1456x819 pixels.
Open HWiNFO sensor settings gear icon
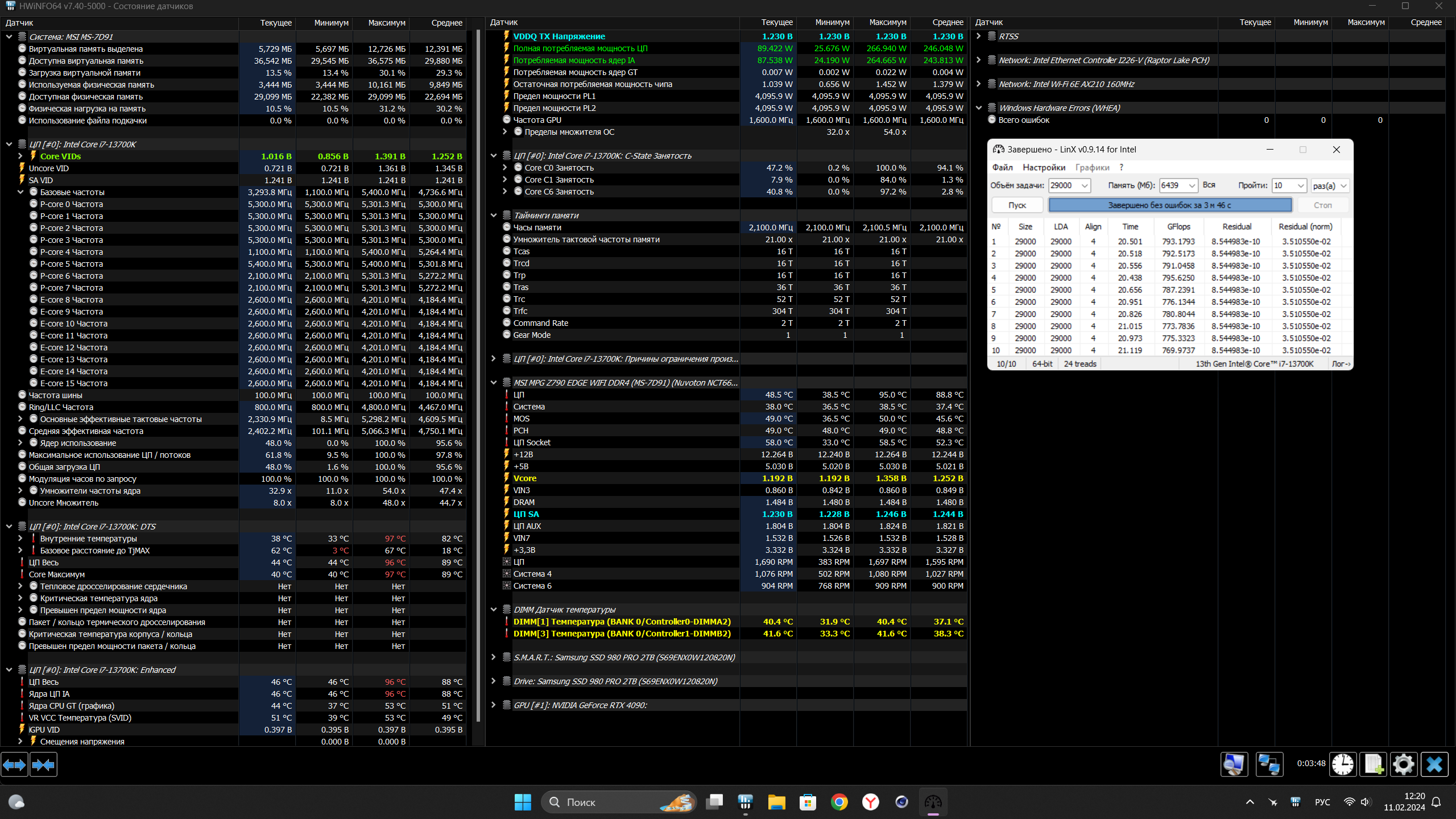click(1403, 764)
